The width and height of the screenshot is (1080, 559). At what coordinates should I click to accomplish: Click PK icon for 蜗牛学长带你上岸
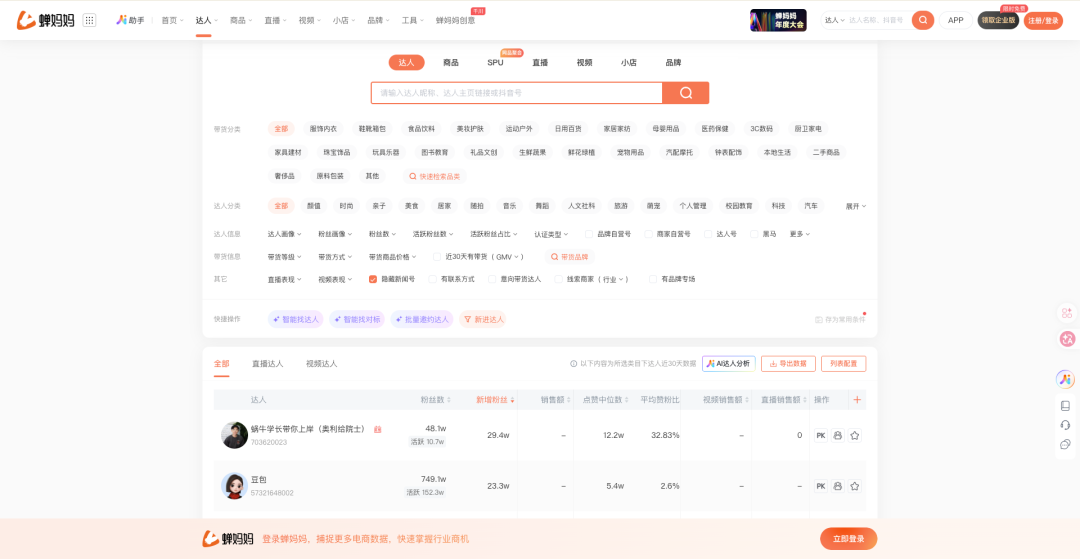coord(821,435)
